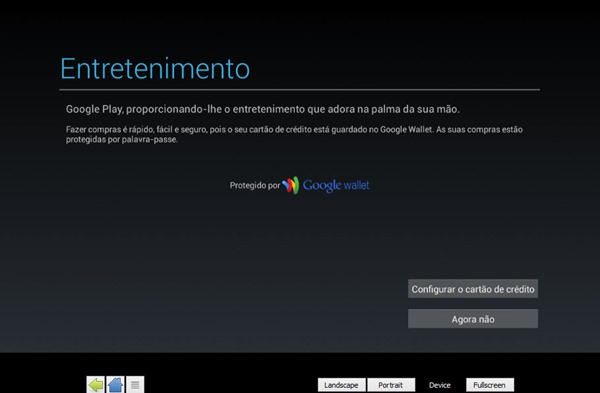The image size is (600, 393).
Task: Click the Google Play description sentence
Action: point(262,109)
